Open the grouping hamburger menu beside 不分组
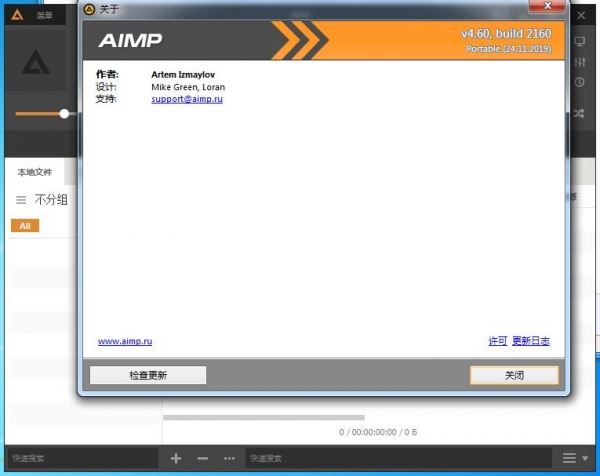The width and height of the screenshot is (600, 476). pyautogui.click(x=21, y=200)
